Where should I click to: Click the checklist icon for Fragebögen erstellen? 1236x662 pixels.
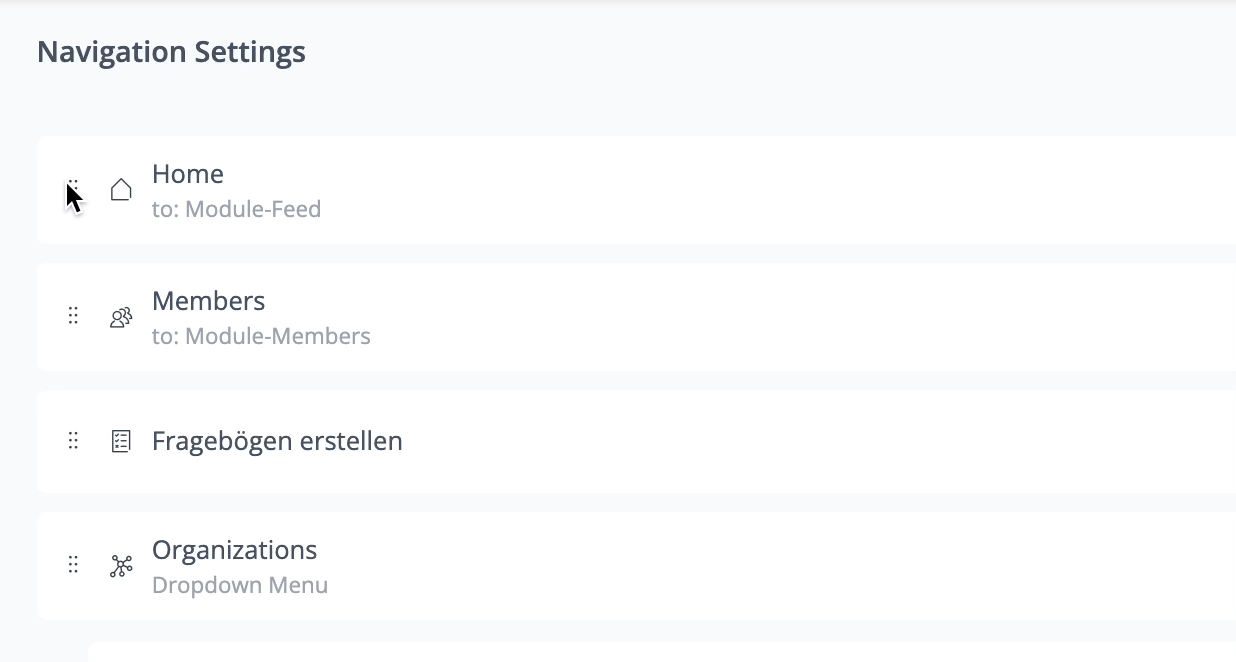tap(121, 441)
